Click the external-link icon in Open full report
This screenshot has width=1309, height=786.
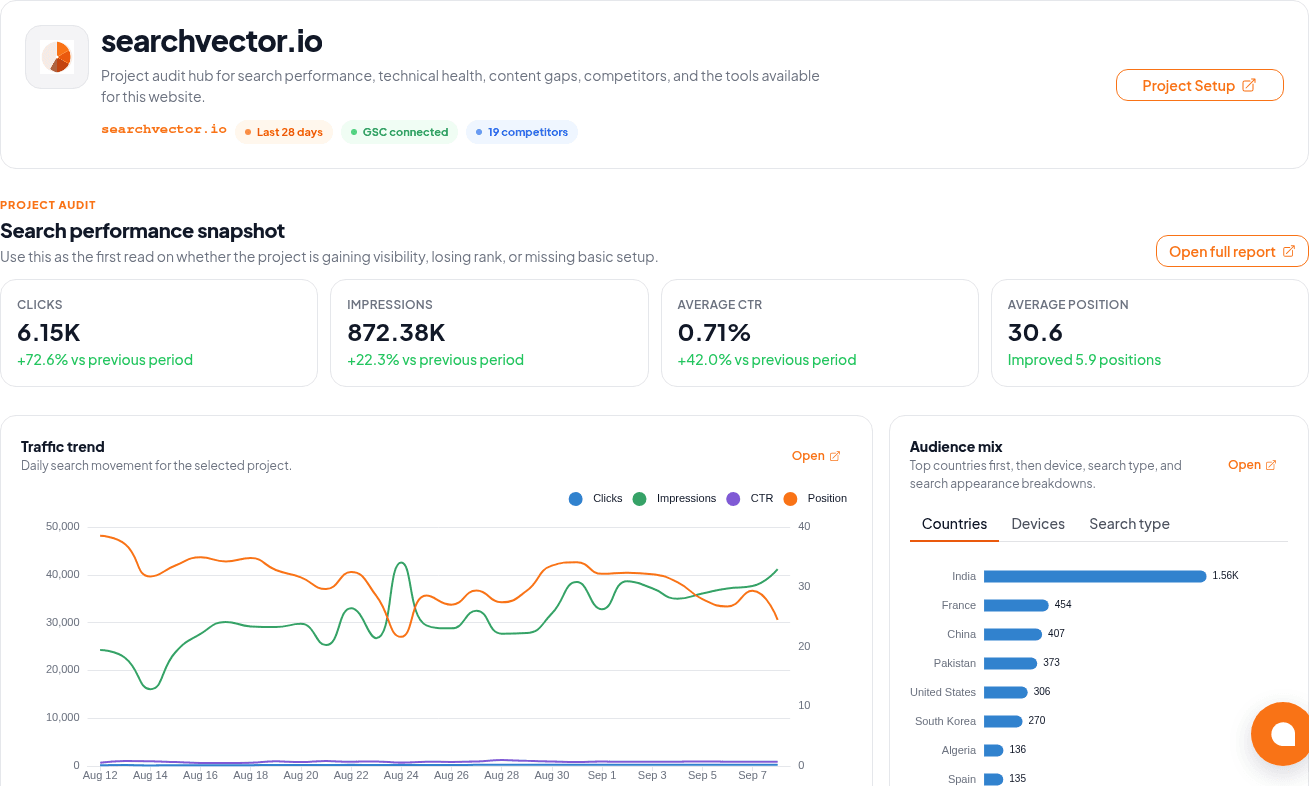coord(1289,251)
